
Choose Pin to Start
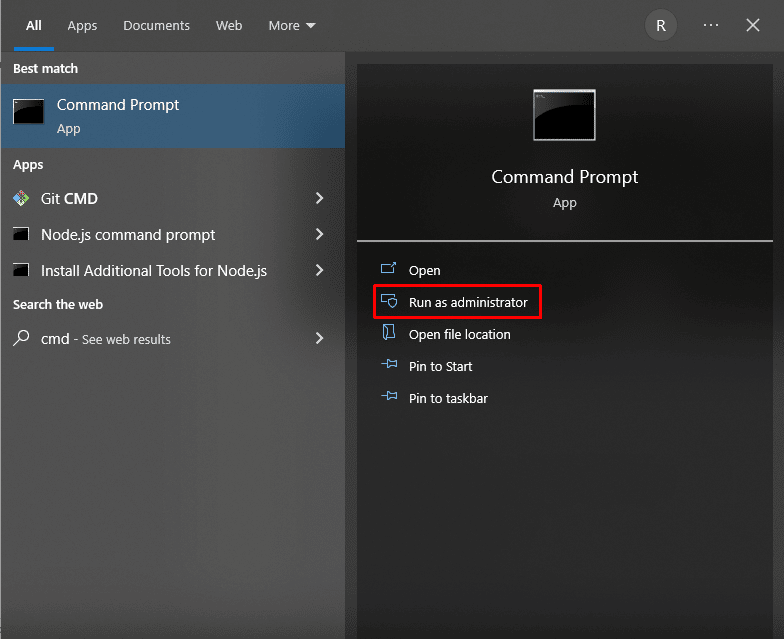pyautogui.click(x=440, y=366)
